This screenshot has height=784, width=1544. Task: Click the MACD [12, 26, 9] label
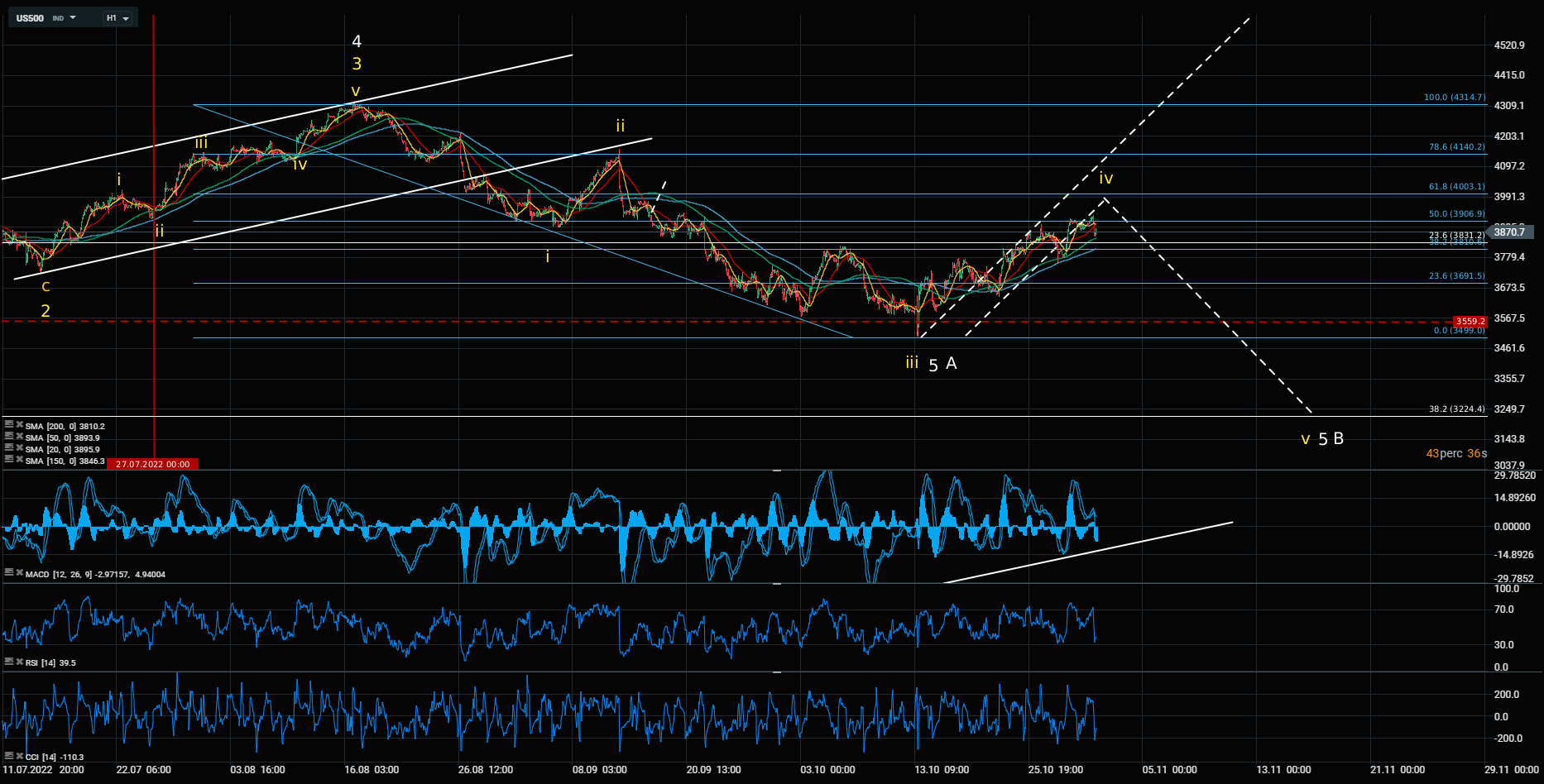pyautogui.click(x=95, y=574)
